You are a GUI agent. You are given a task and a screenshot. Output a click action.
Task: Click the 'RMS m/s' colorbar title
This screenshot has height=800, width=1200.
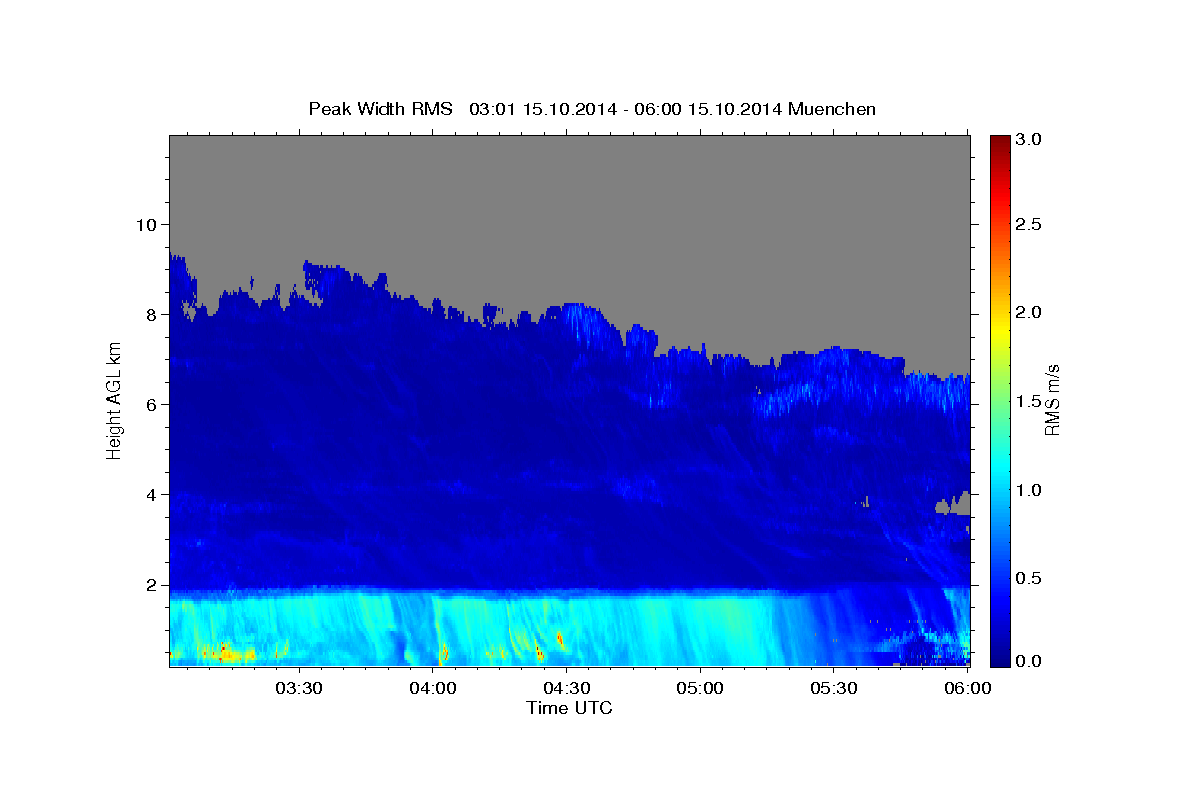point(1053,400)
